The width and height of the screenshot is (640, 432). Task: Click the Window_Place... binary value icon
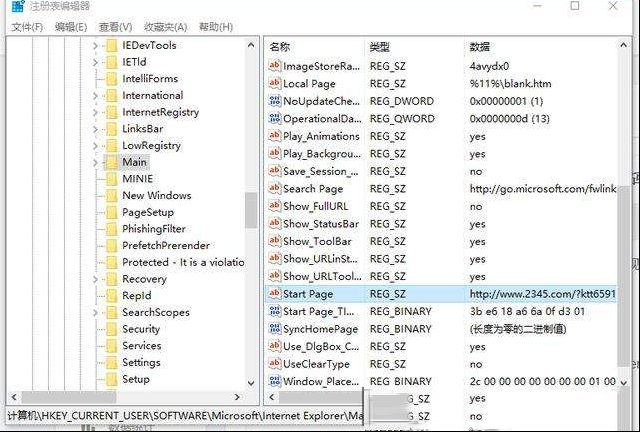(275, 381)
